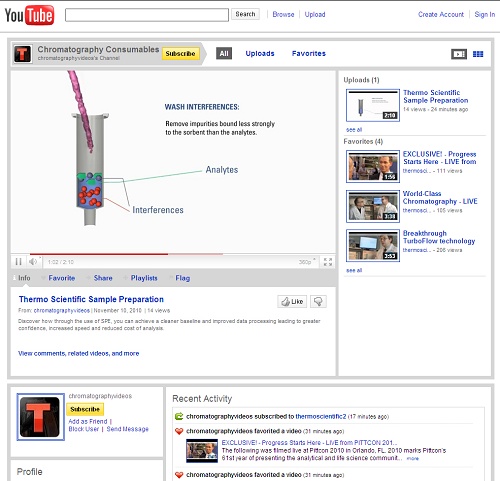This screenshot has width=500, height=481.
Task: Seek on the video progress bar
Action: click(173, 254)
